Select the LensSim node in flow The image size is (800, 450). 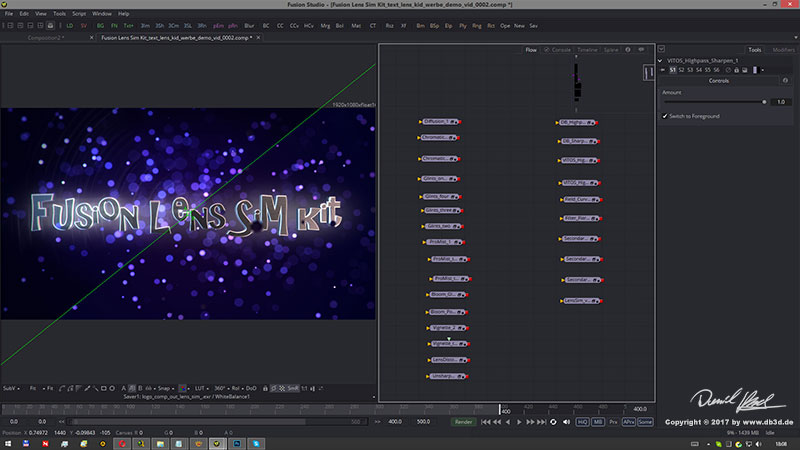581,301
